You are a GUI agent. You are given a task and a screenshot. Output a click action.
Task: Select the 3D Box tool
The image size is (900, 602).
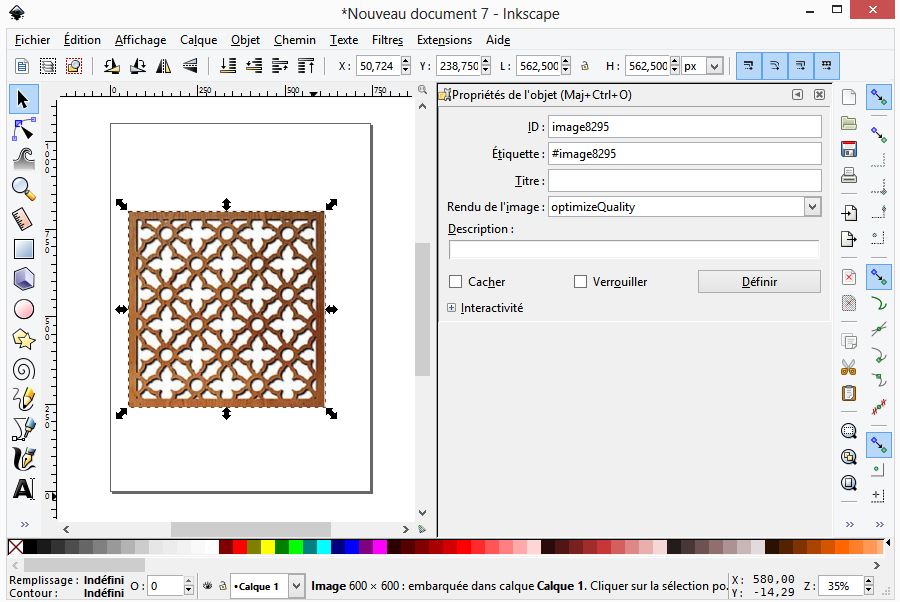tap(24, 279)
